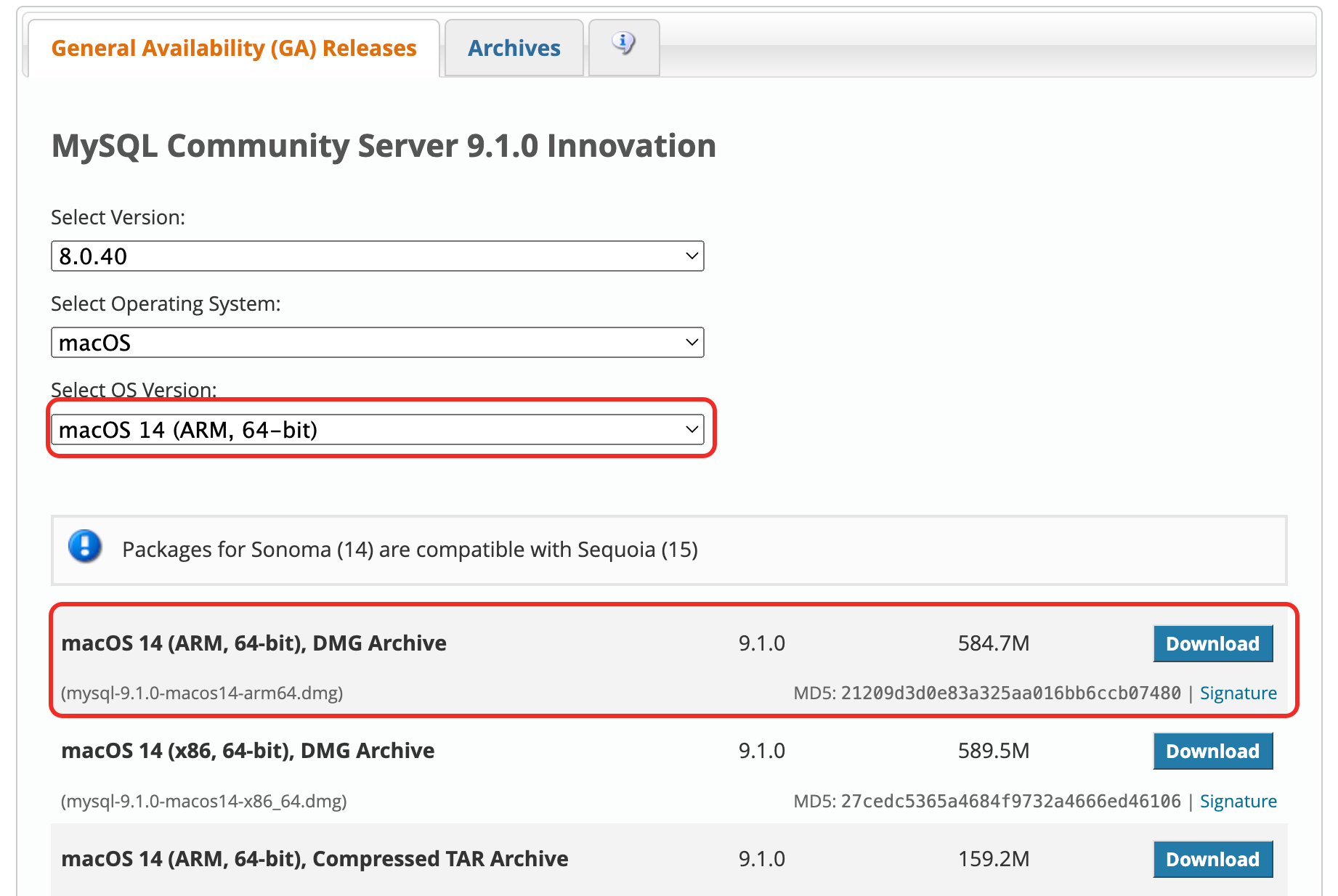Open Signature link for mysql-9.1.0-macos14-arm64.dmg
This screenshot has width=1338, height=896.
coord(1238,693)
